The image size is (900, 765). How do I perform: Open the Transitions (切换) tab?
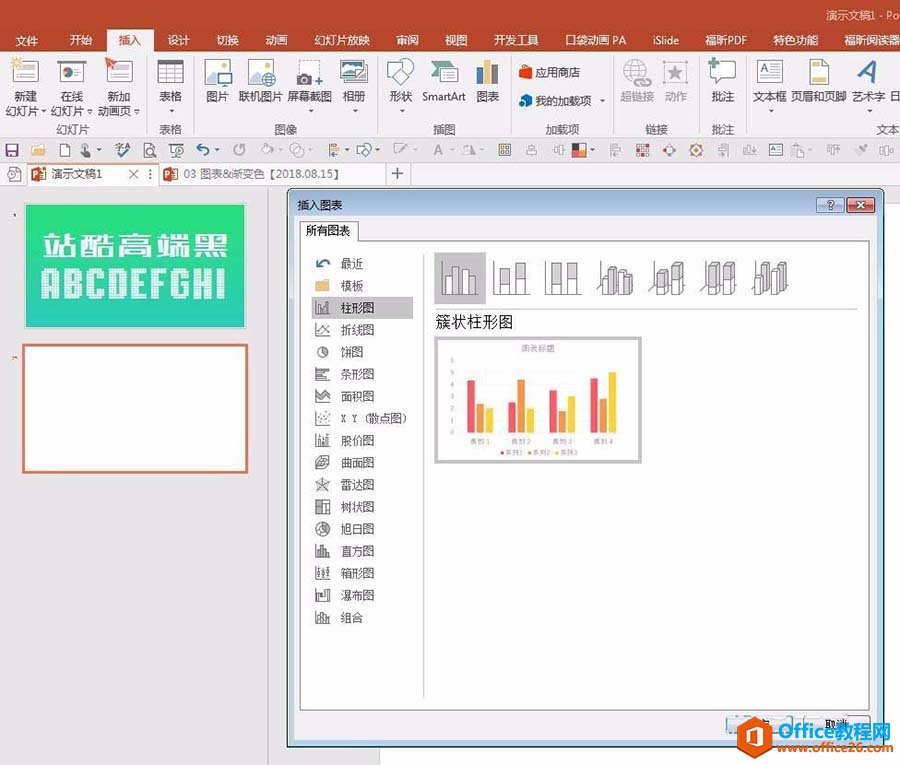227,40
